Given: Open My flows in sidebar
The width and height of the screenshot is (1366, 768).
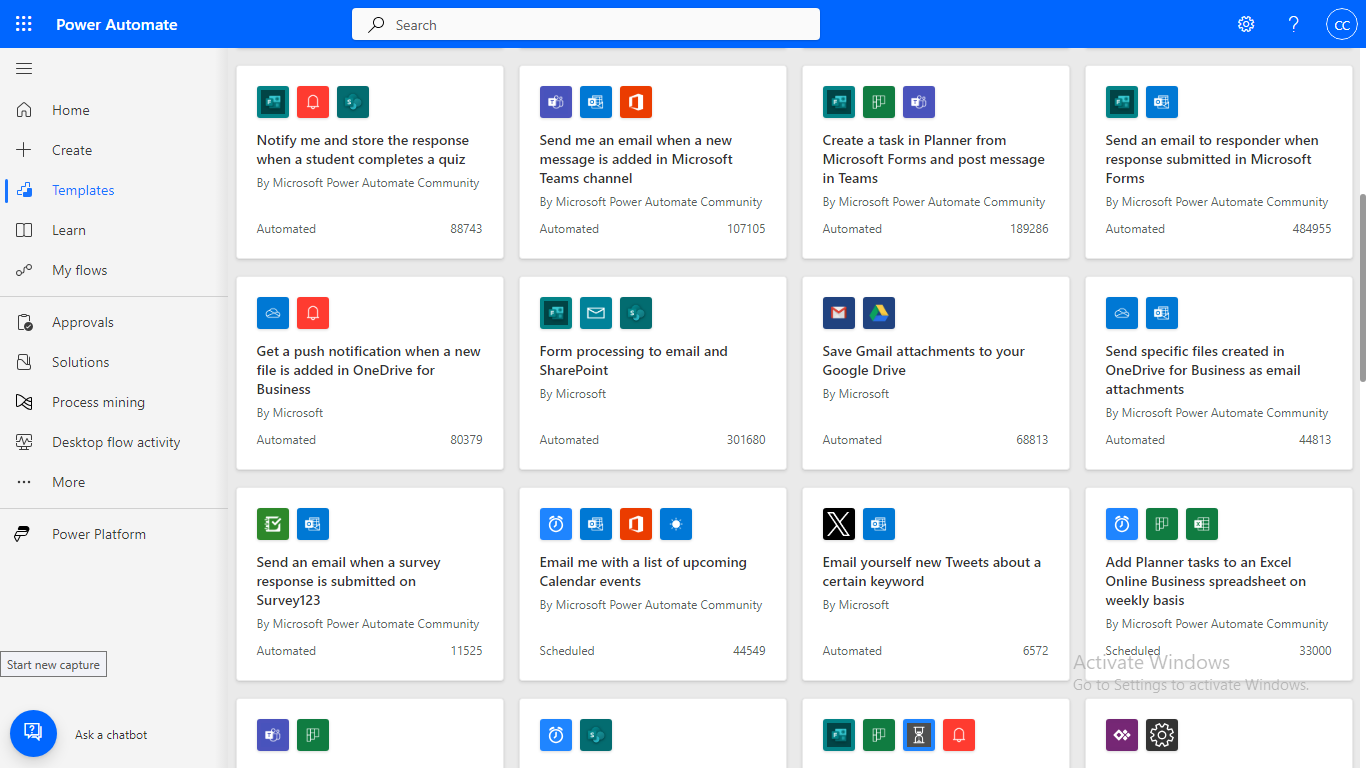Looking at the screenshot, I should point(79,270).
